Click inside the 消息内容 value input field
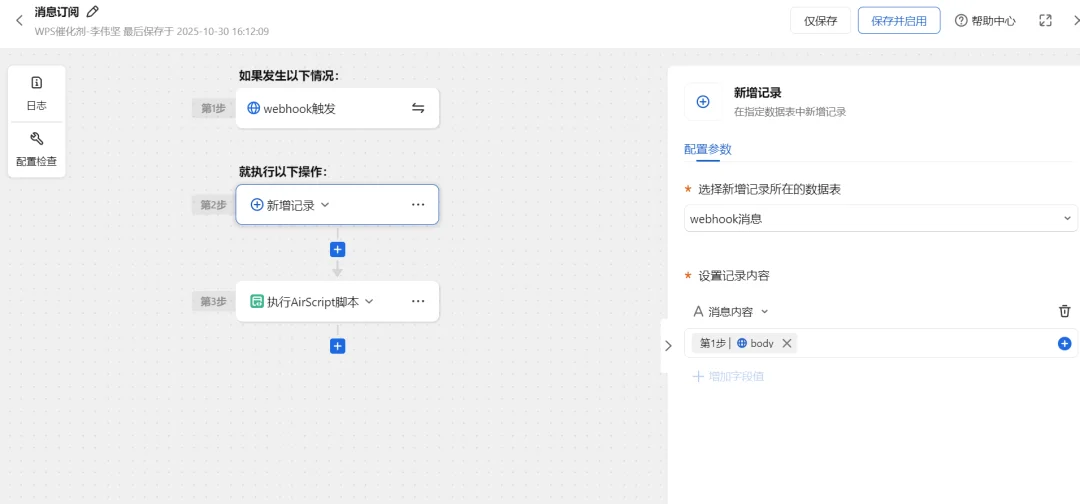 point(881,343)
